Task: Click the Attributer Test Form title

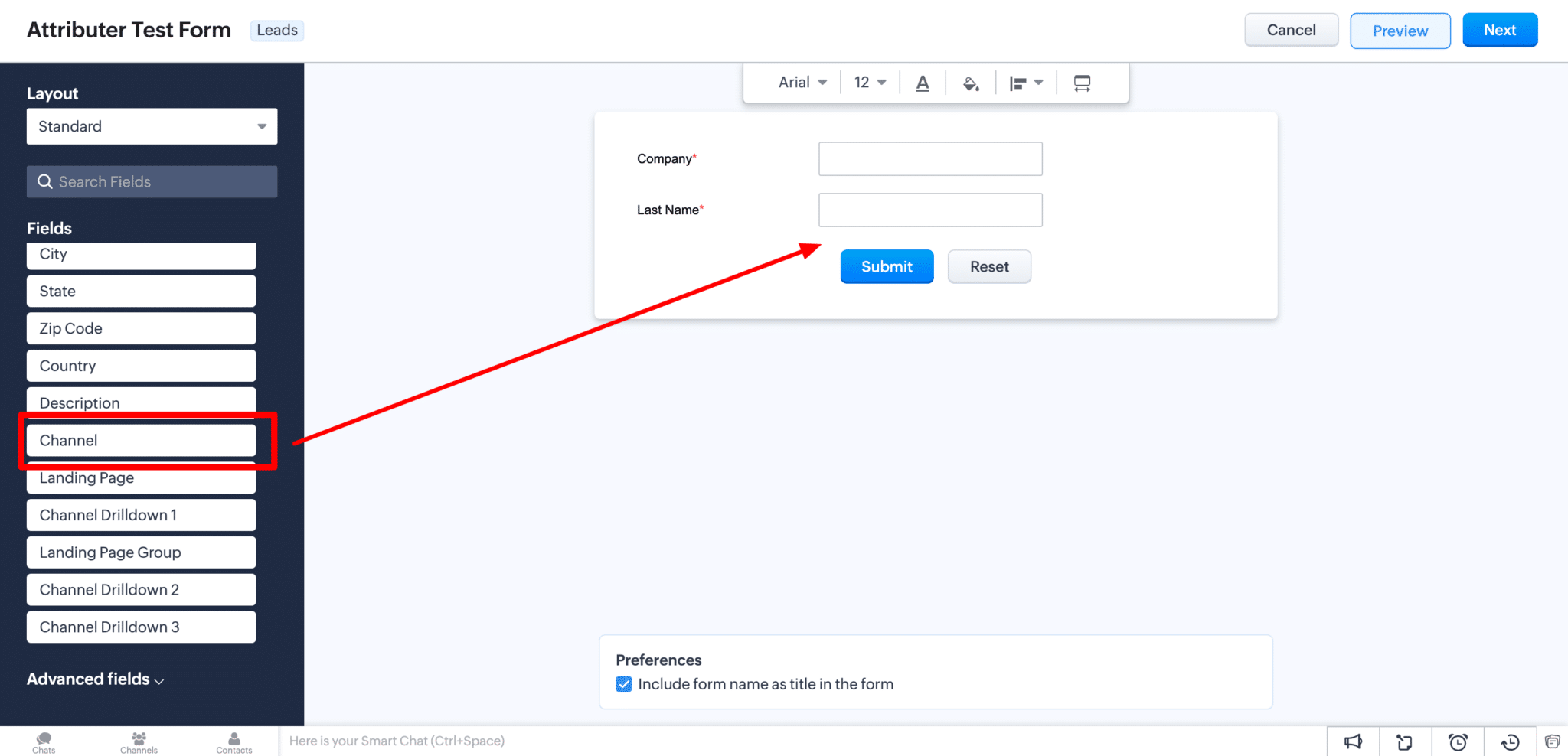Action: pyautogui.click(x=129, y=30)
